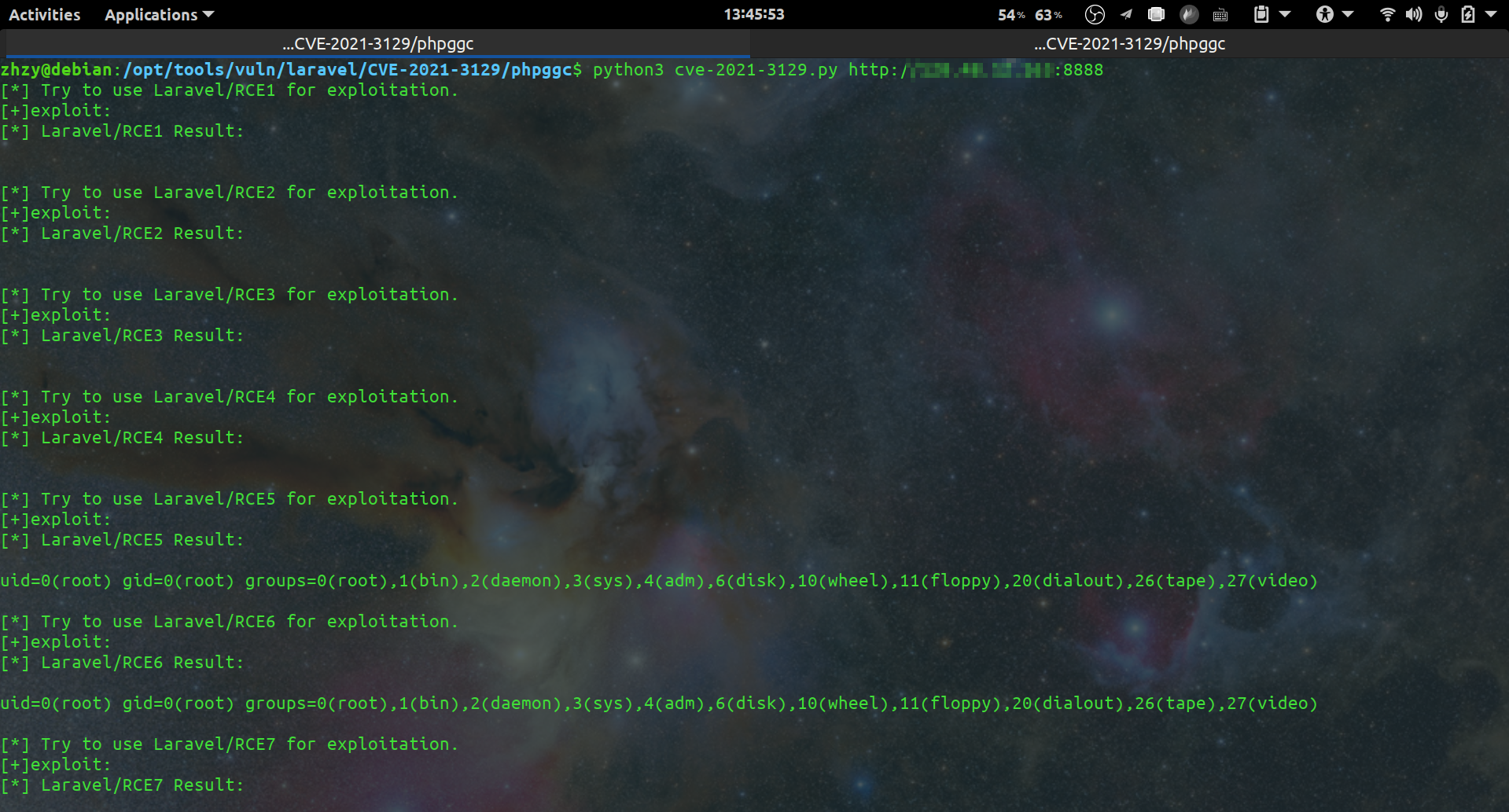Click the zhzy@debian prompt text
The width and height of the screenshot is (1509, 812).
point(56,70)
